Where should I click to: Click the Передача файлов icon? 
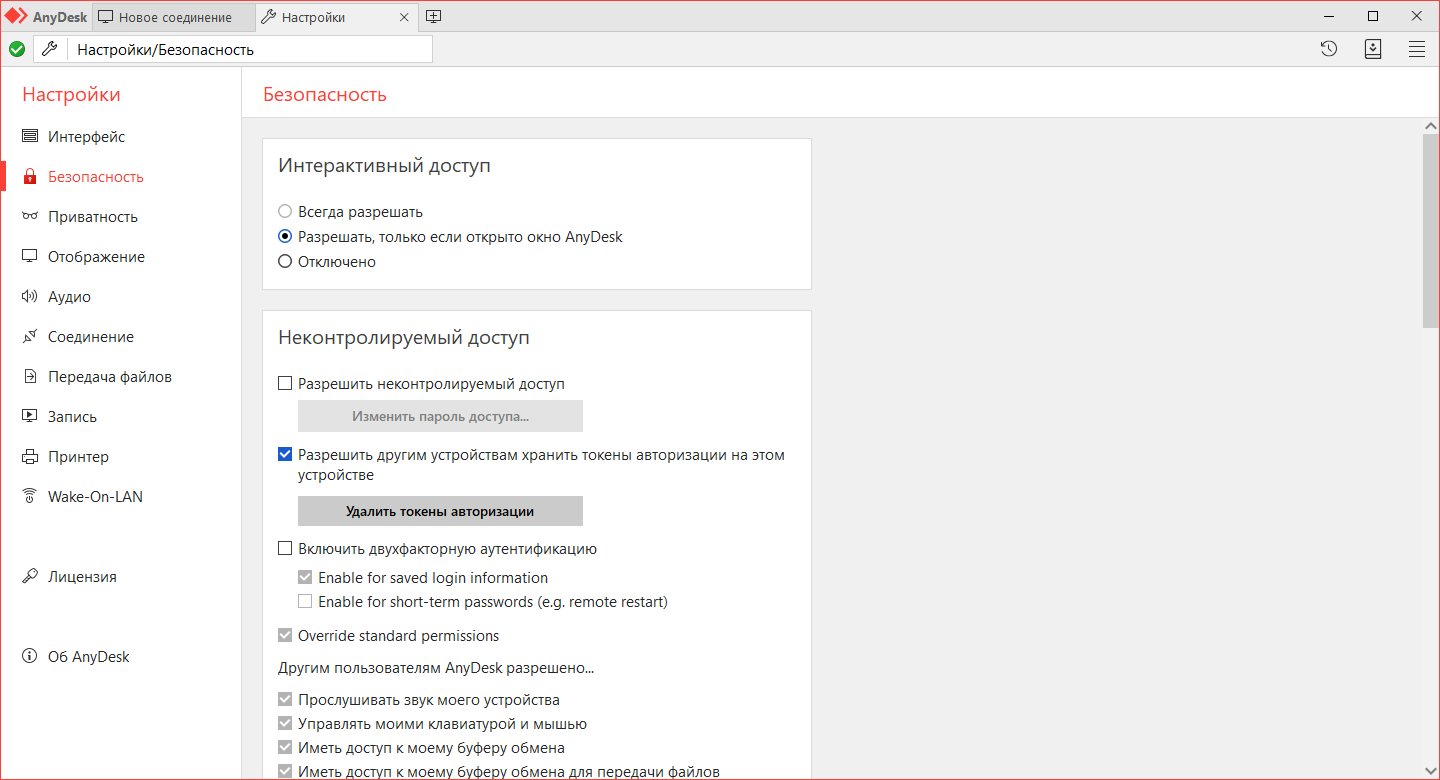[x=30, y=377]
